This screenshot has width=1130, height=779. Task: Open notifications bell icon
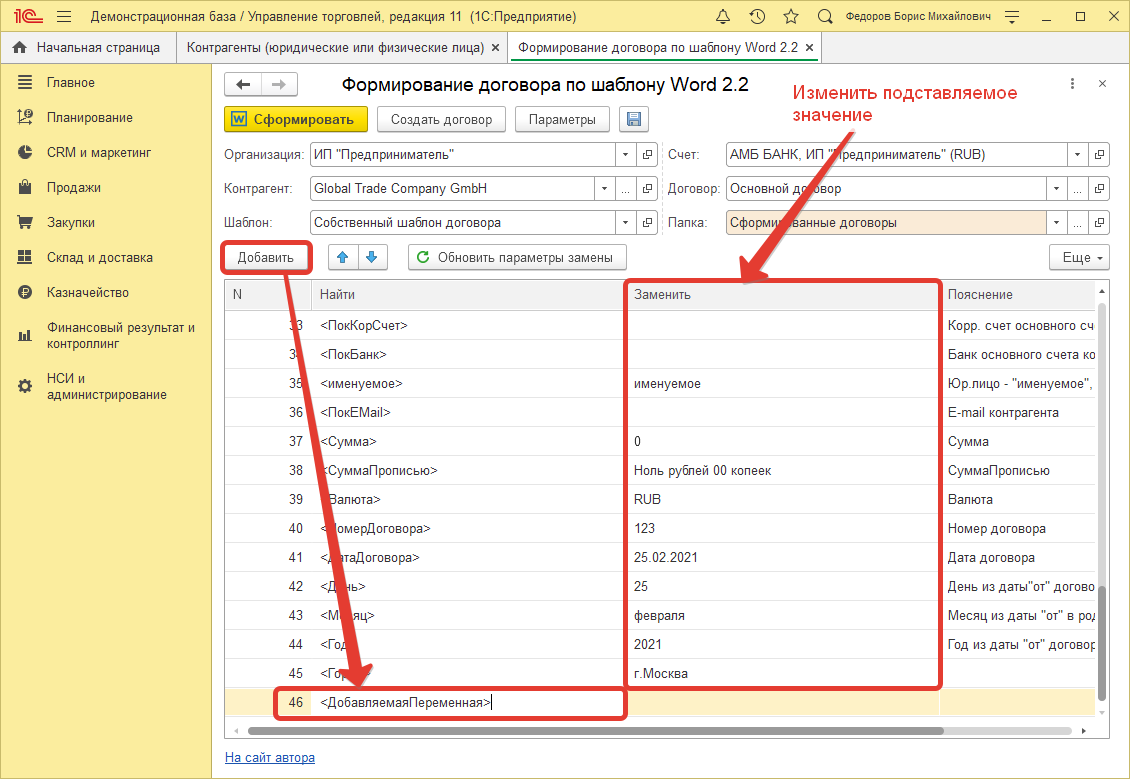[x=724, y=17]
